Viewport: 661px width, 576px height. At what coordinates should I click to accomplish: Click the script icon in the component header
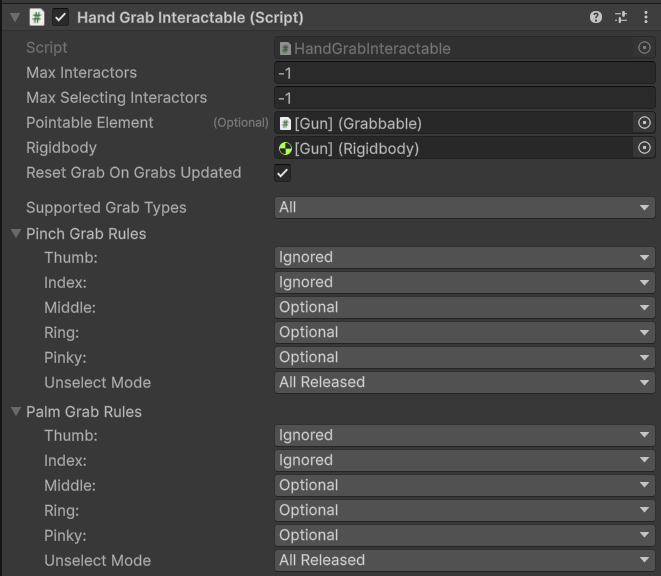pyautogui.click(x=37, y=17)
